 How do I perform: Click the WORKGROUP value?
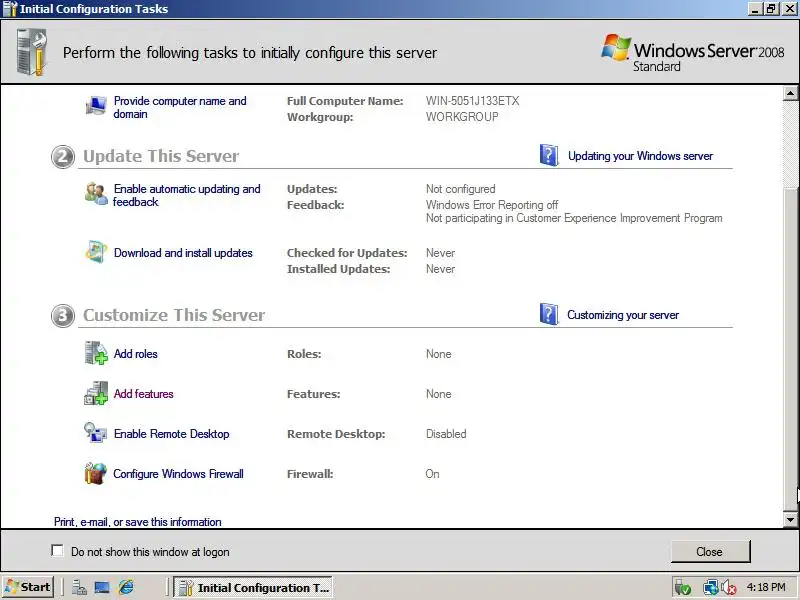pos(462,117)
